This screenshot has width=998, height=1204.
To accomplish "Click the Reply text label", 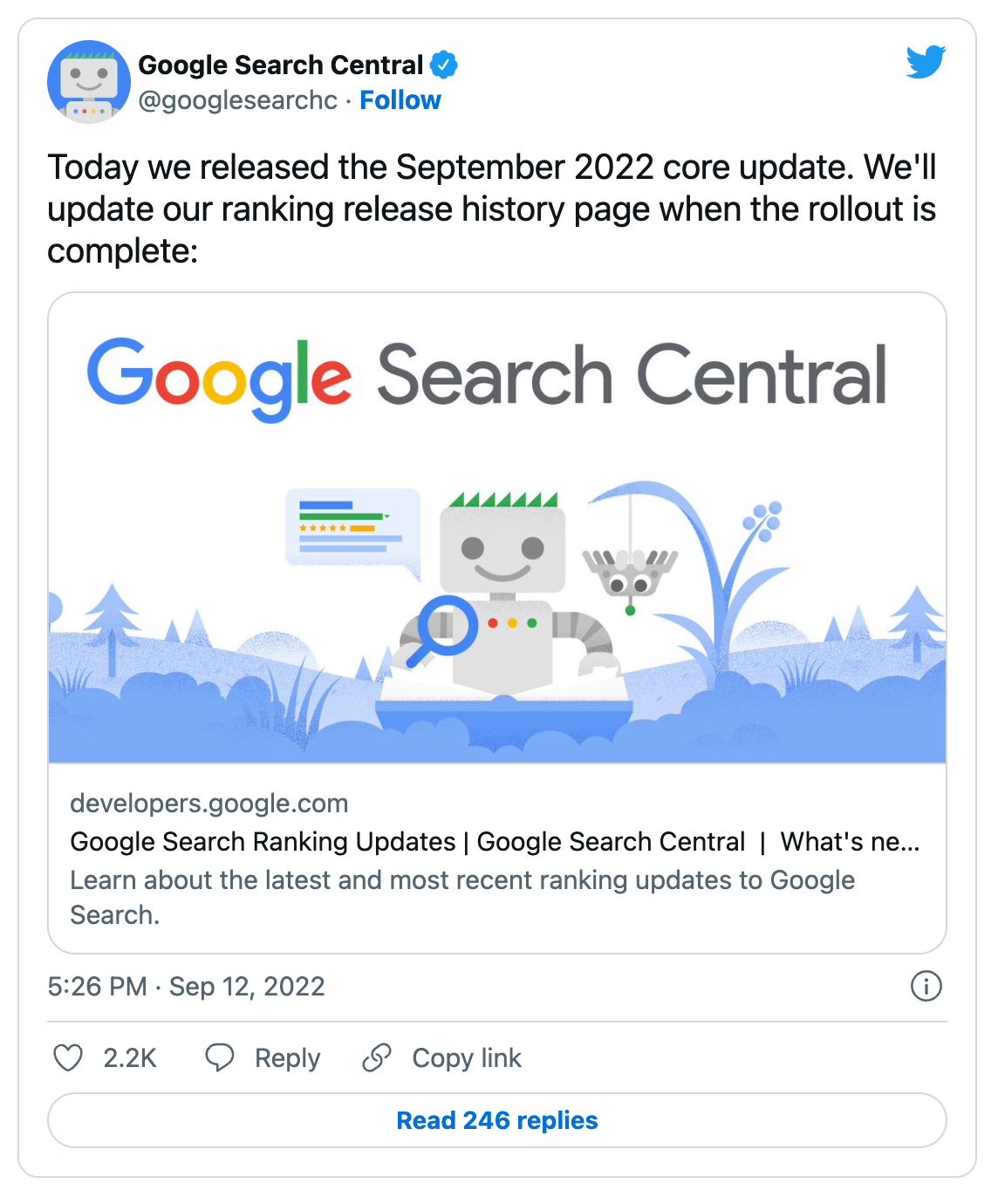I will click(287, 1058).
